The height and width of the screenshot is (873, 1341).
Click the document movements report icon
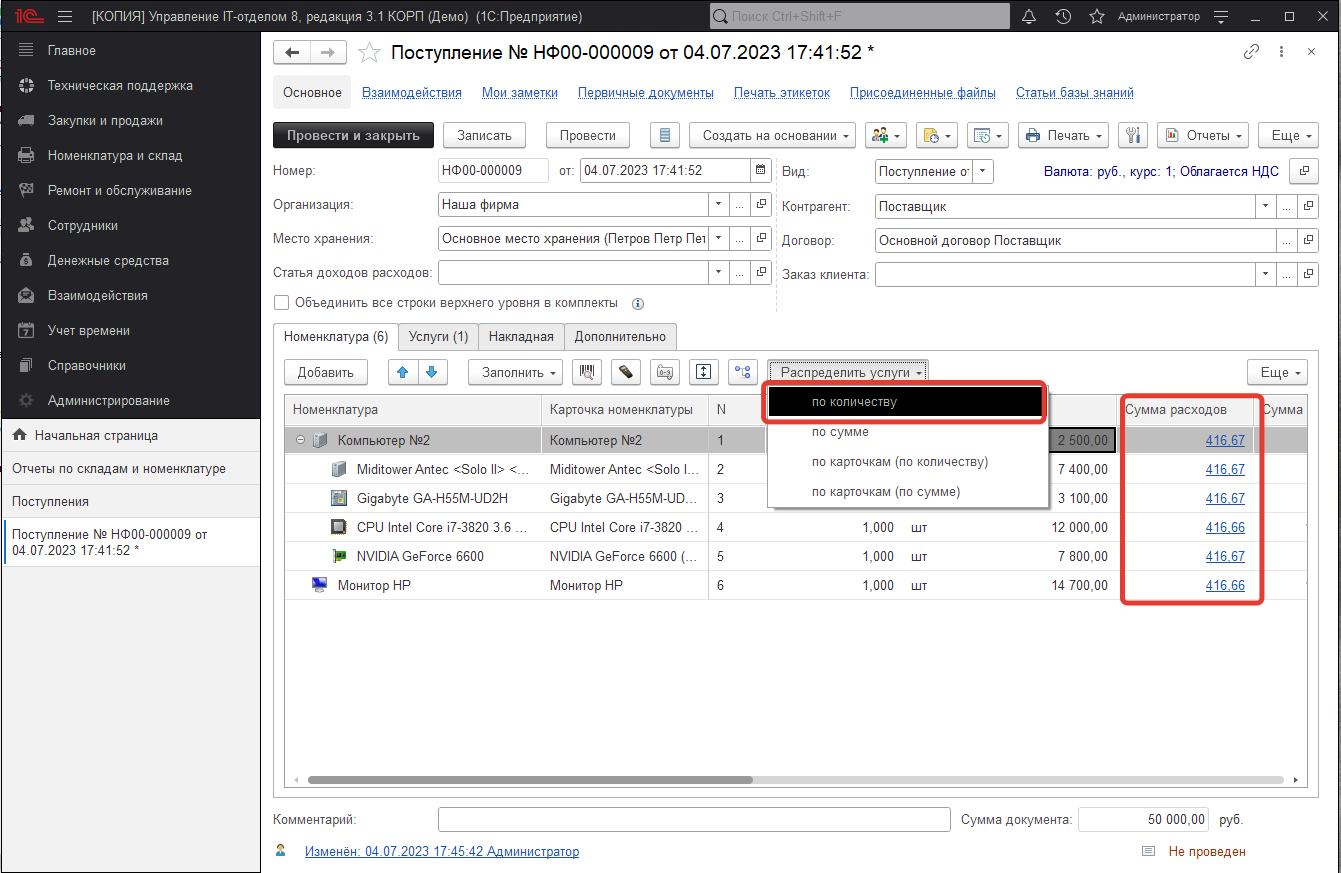coord(665,135)
